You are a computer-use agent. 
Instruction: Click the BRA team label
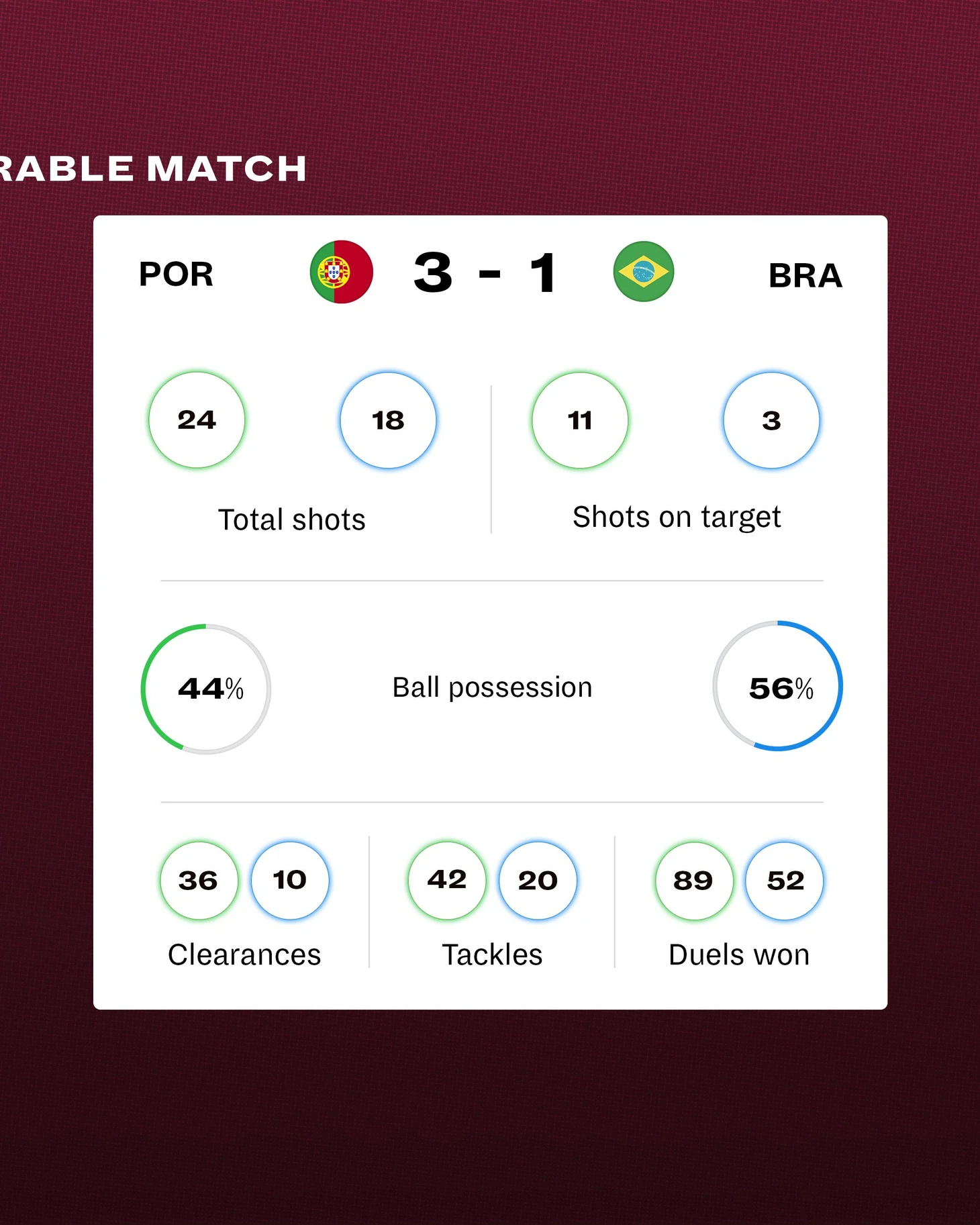(805, 275)
